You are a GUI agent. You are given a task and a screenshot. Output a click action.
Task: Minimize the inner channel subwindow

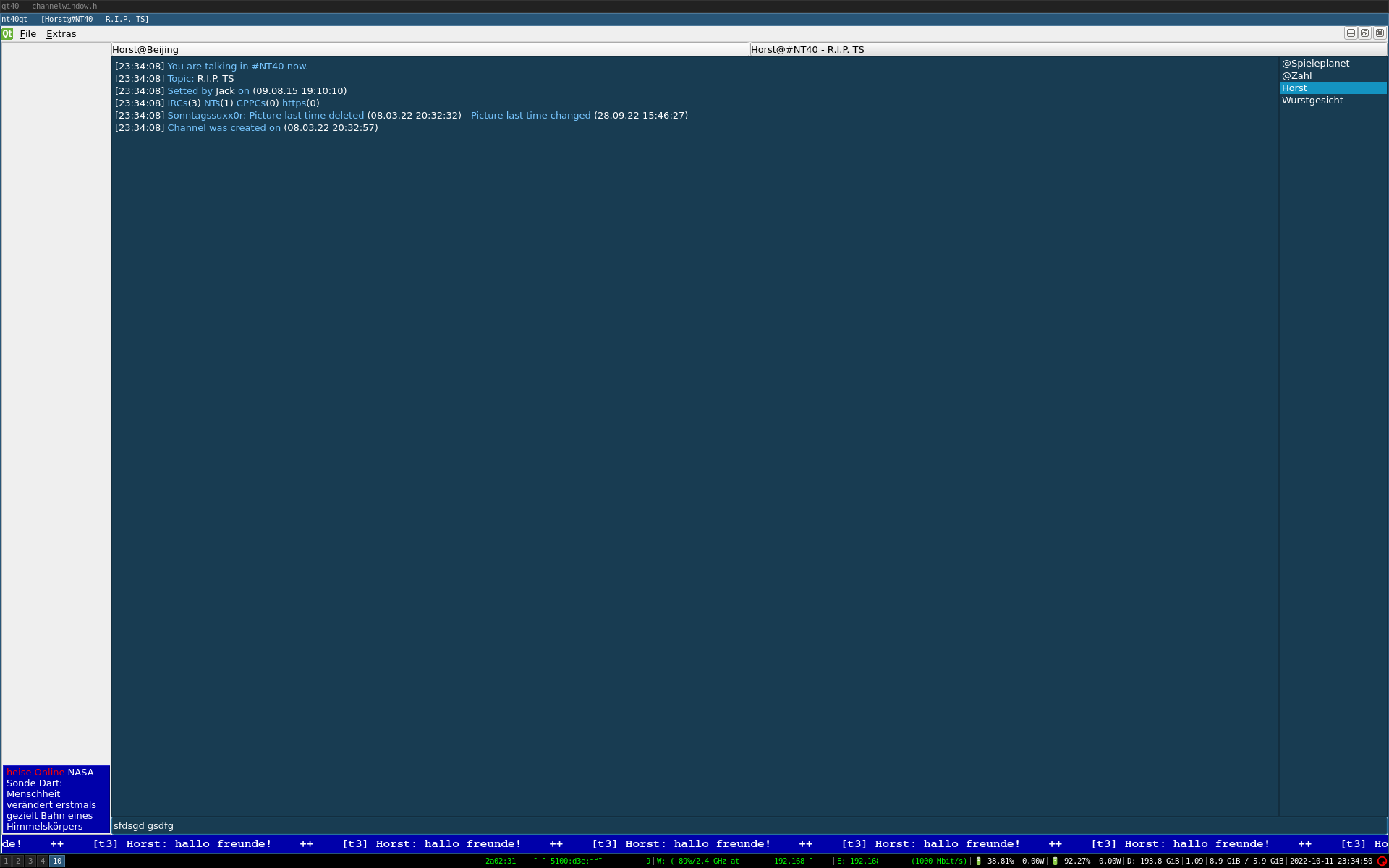tap(1351, 33)
